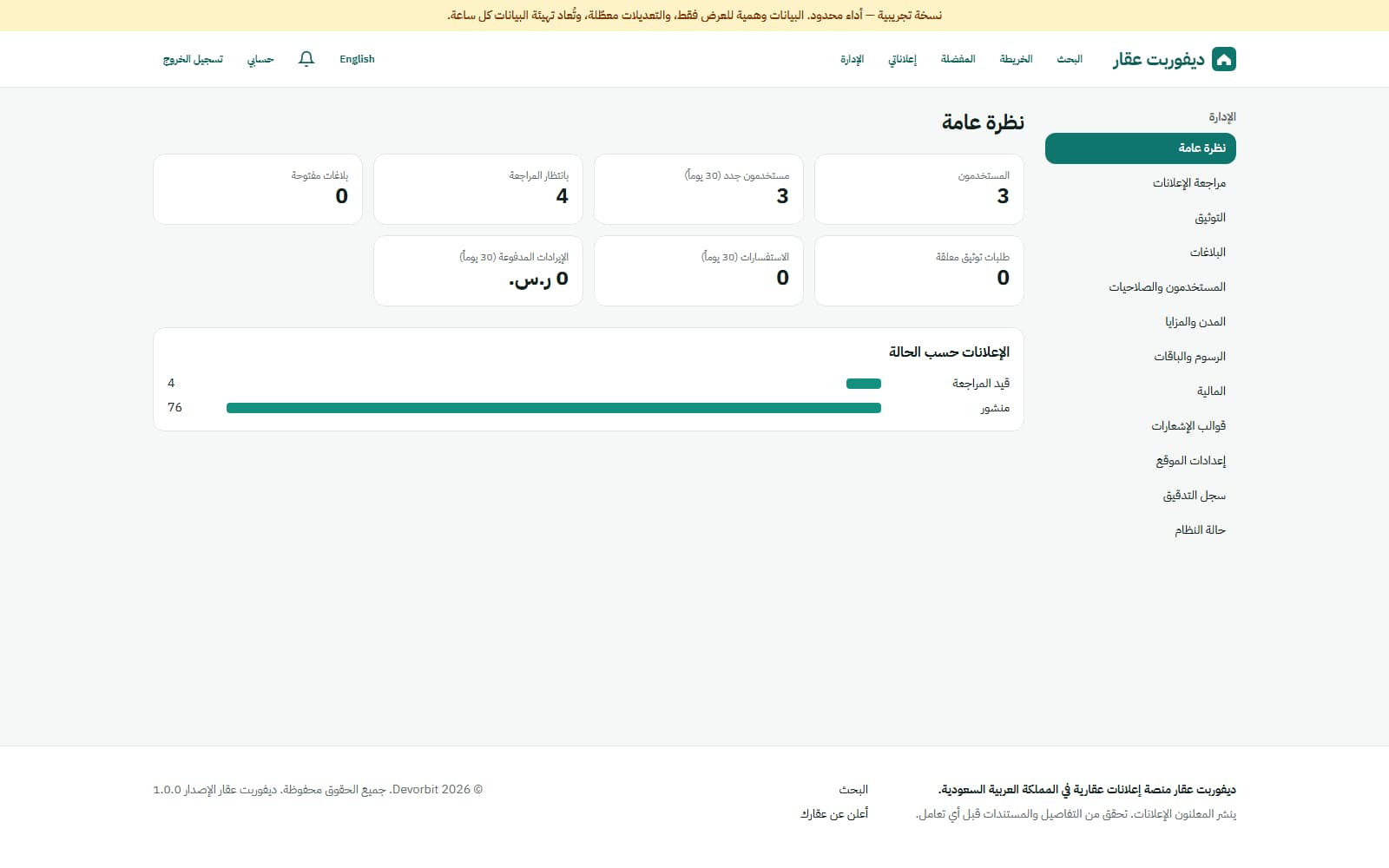
Task: Open إعلاناتي my listings from navigation
Action: pos(902,59)
